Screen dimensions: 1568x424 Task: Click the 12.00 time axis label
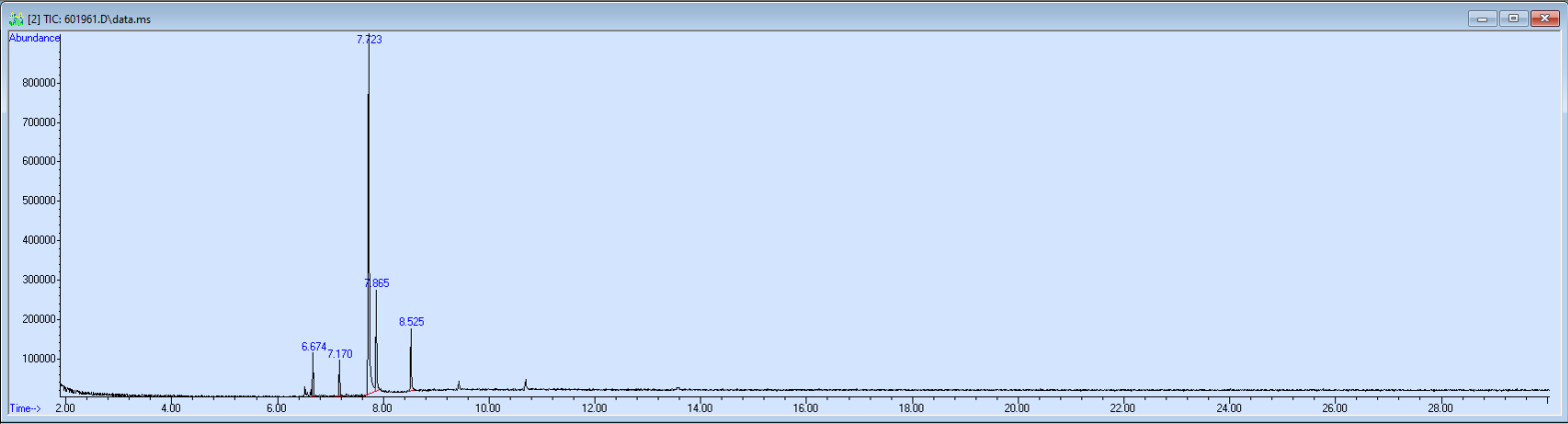tap(594, 408)
